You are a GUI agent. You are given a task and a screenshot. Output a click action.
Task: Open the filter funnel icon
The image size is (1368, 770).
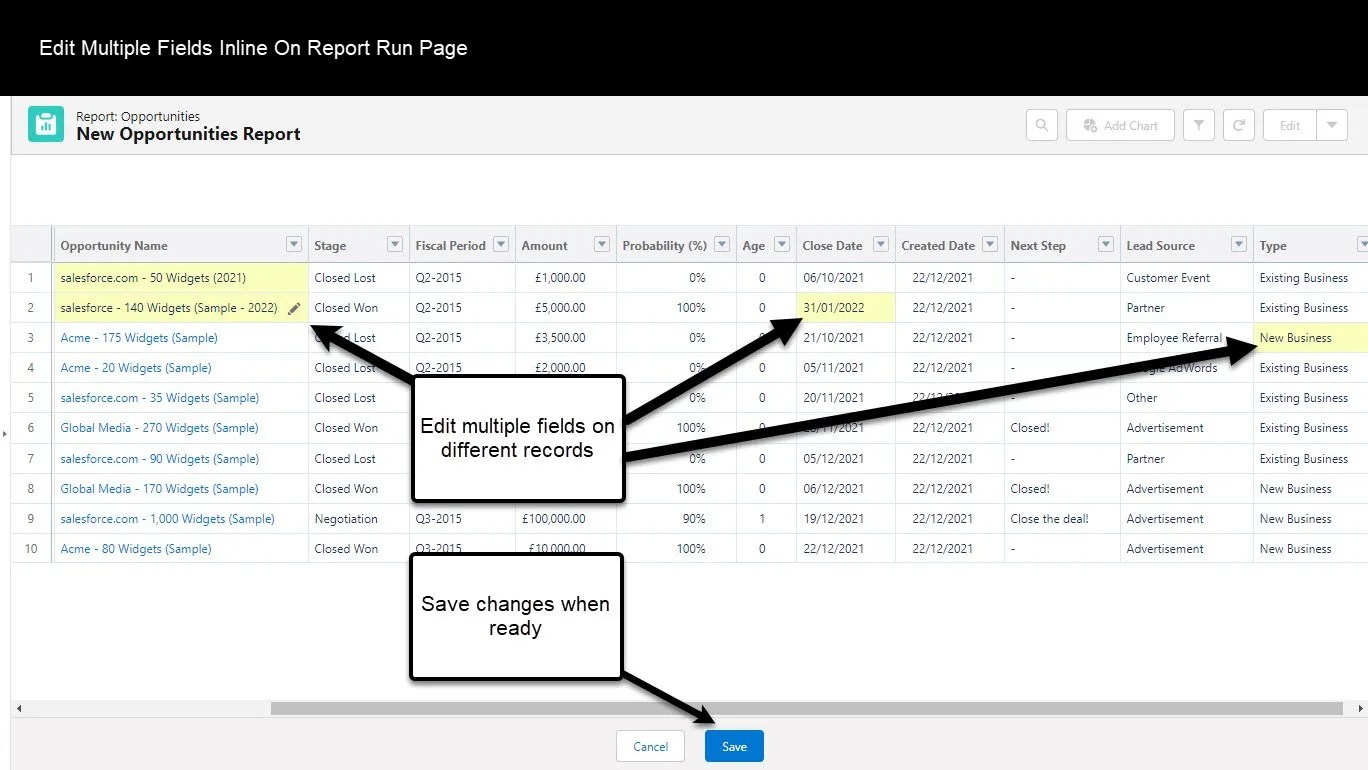pos(1198,125)
